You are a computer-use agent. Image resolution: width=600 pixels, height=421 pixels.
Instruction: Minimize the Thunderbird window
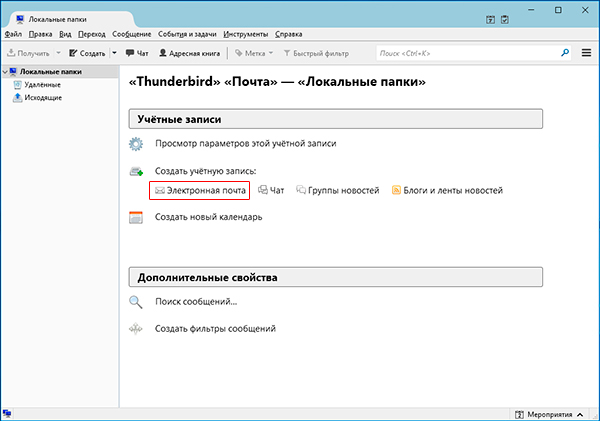(531, 10)
